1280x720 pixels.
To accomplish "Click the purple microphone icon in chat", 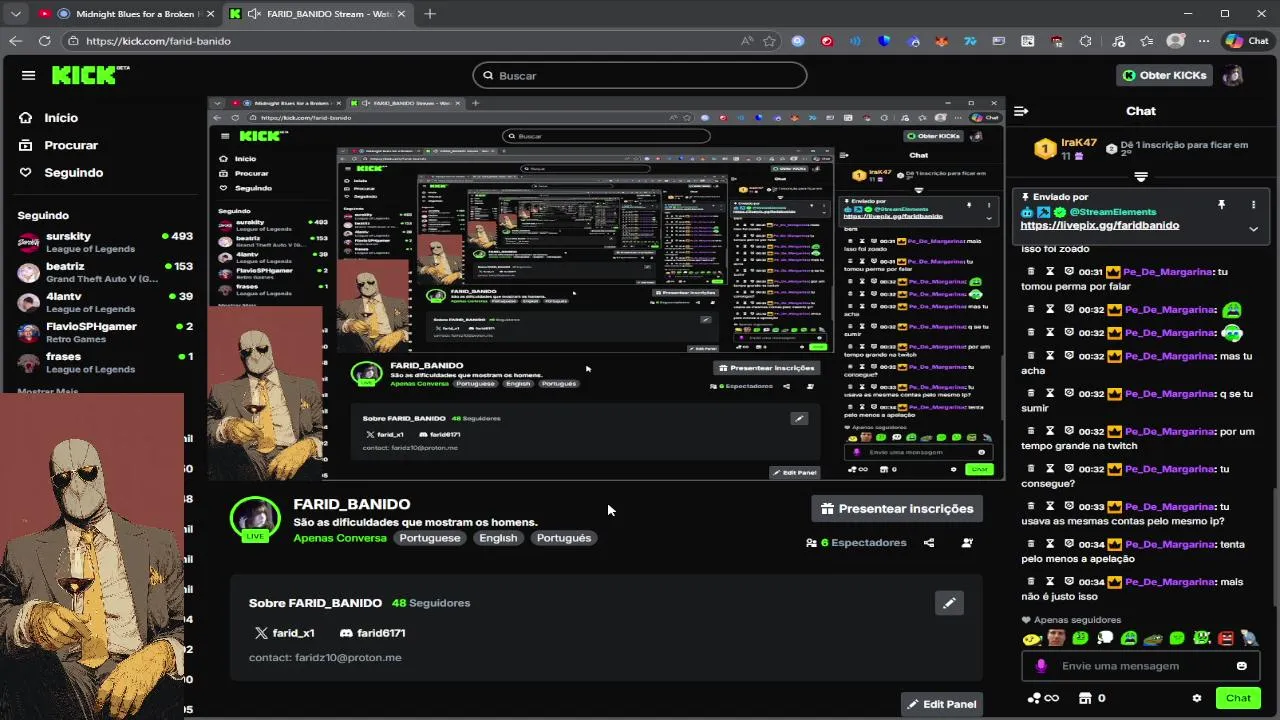I will click(x=1041, y=666).
